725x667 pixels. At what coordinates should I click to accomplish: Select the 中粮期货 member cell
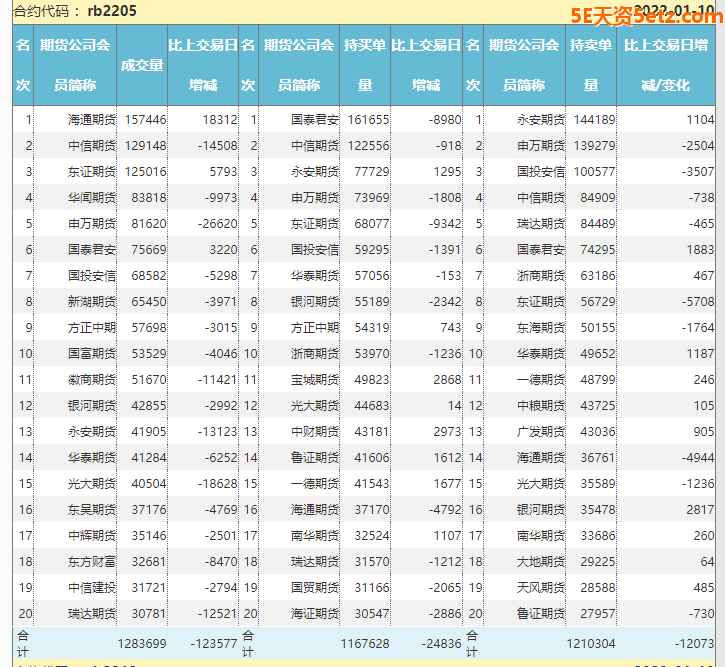(x=541, y=405)
